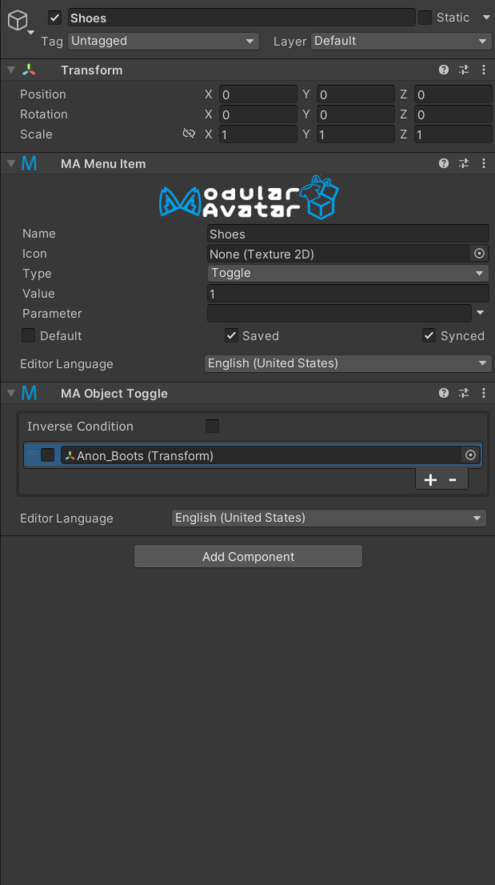Enable the Static checkbox

point(425,17)
